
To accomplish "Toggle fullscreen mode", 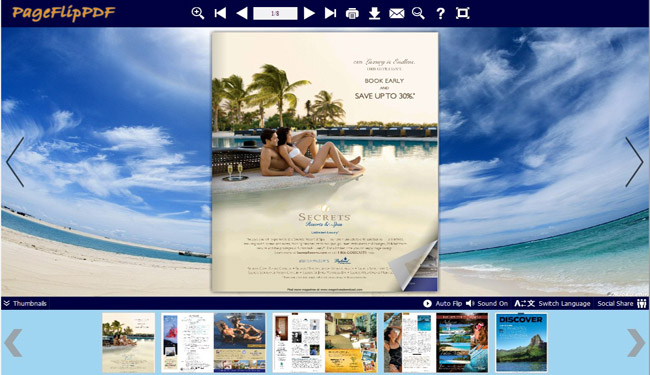I will pyautogui.click(x=463, y=13).
